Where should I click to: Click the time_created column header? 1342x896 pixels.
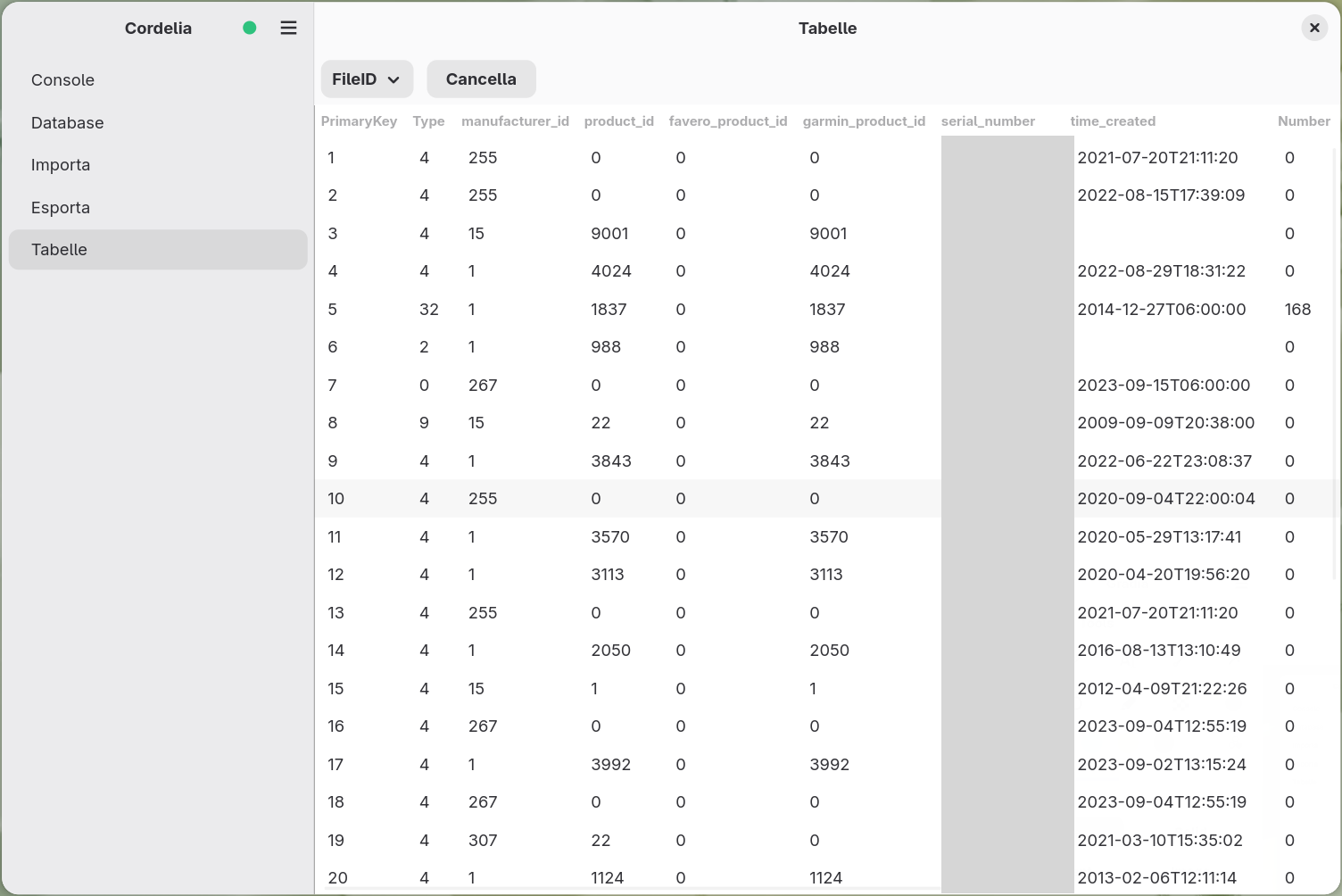point(1113,121)
